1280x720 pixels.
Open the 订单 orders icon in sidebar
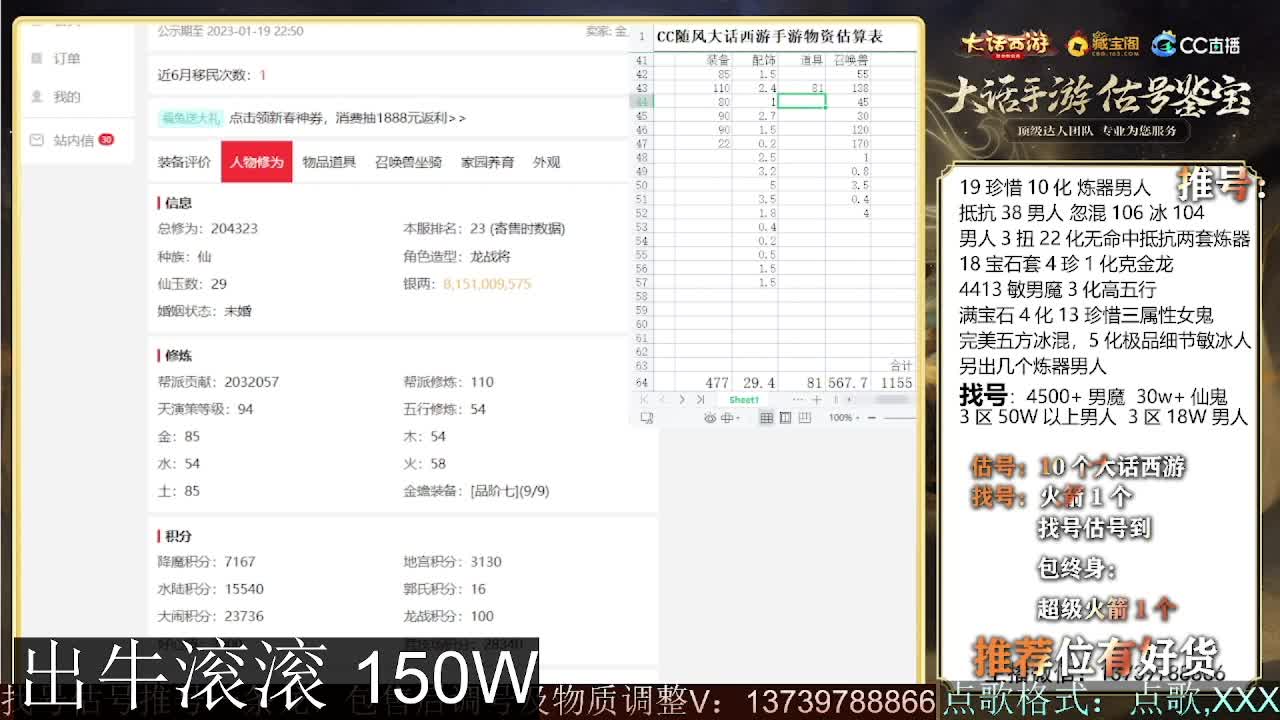tap(37, 58)
